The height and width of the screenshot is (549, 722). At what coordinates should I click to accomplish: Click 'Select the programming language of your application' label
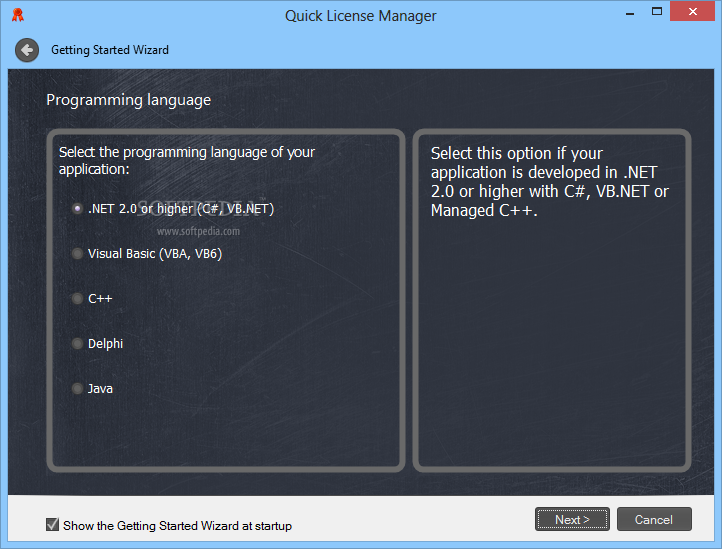[x=187, y=161]
